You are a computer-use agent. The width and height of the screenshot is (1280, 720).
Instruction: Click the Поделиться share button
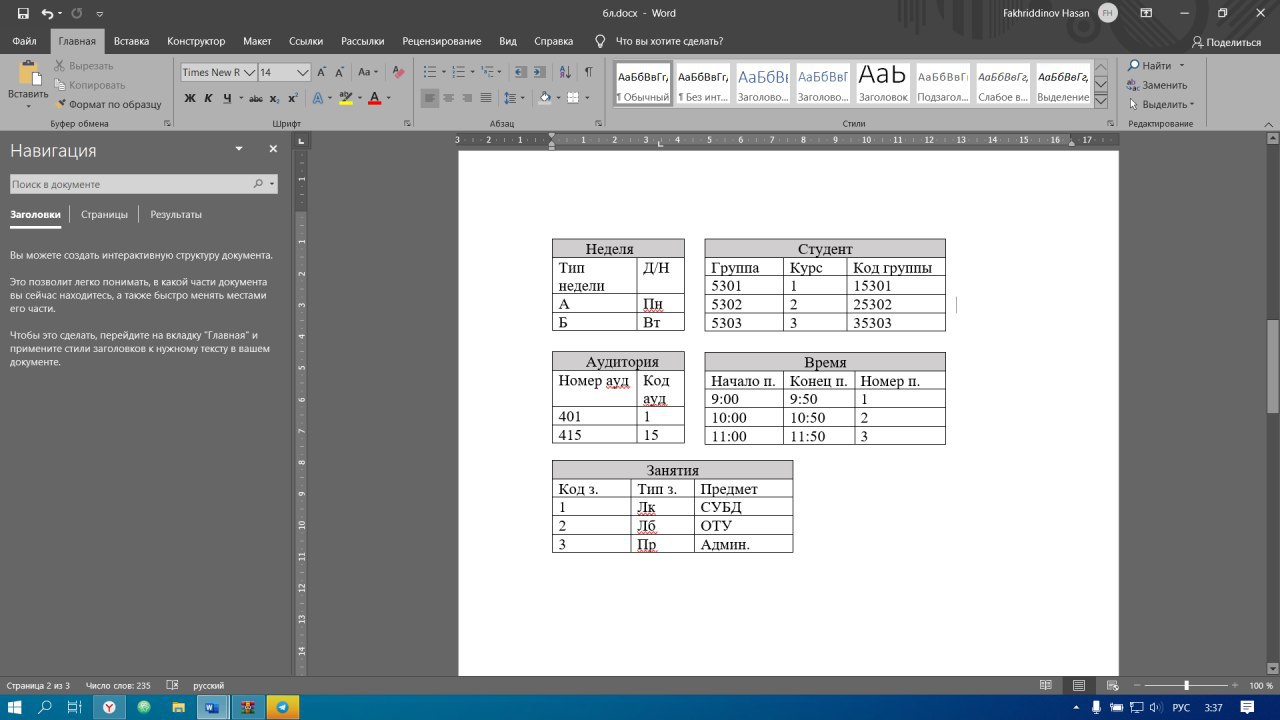[x=1226, y=42]
